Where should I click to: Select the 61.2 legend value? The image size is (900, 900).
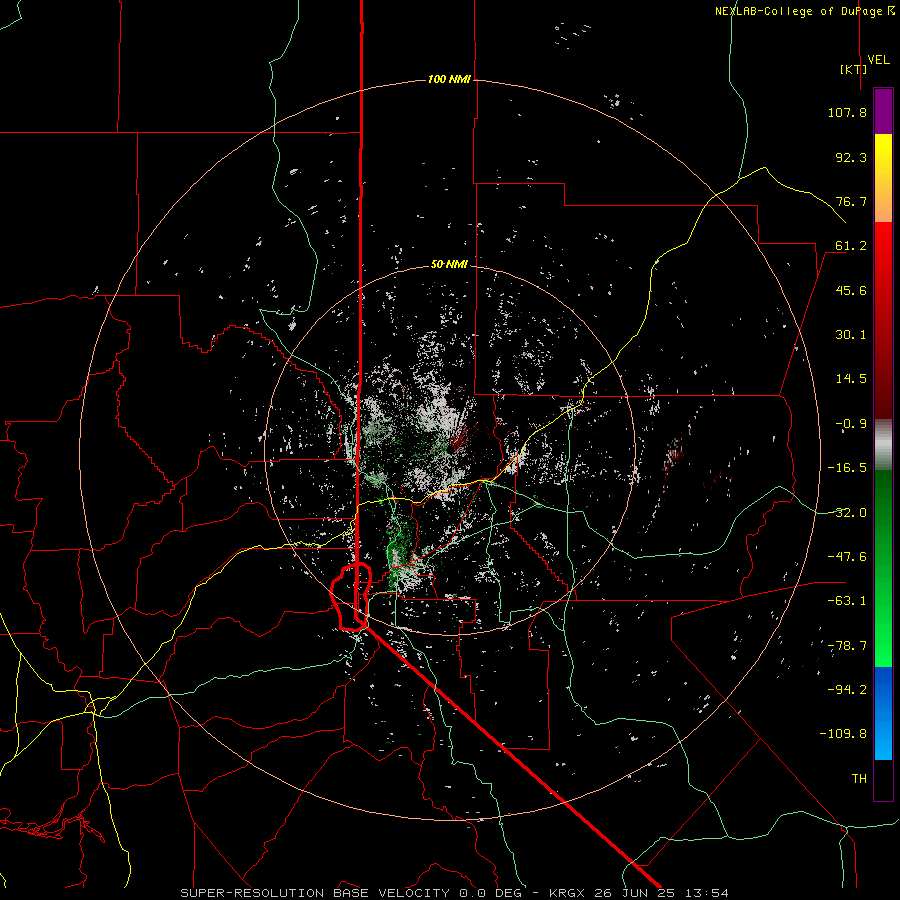coord(851,246)
